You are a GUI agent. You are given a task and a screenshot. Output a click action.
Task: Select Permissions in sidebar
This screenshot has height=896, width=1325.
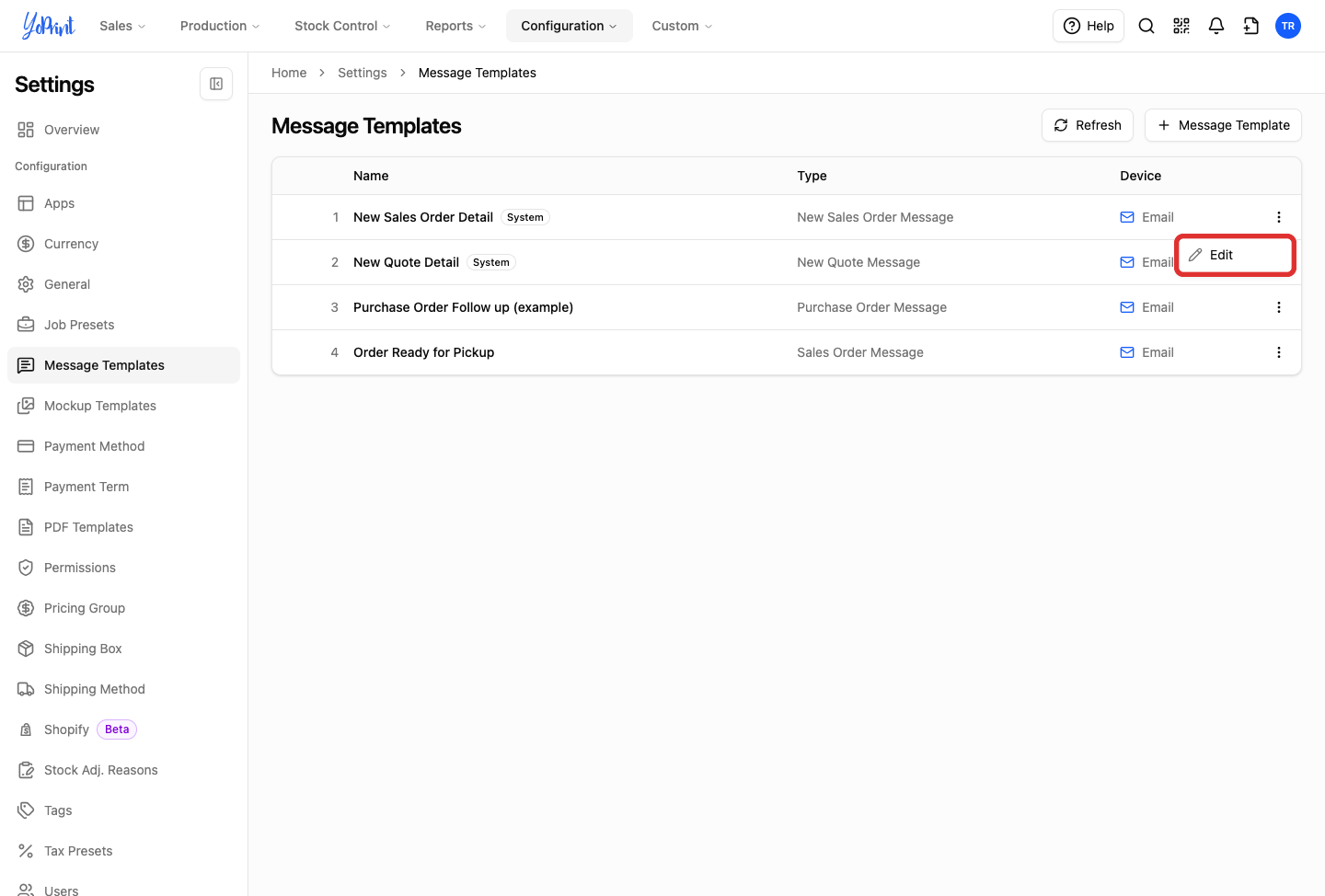pos(123,568)
